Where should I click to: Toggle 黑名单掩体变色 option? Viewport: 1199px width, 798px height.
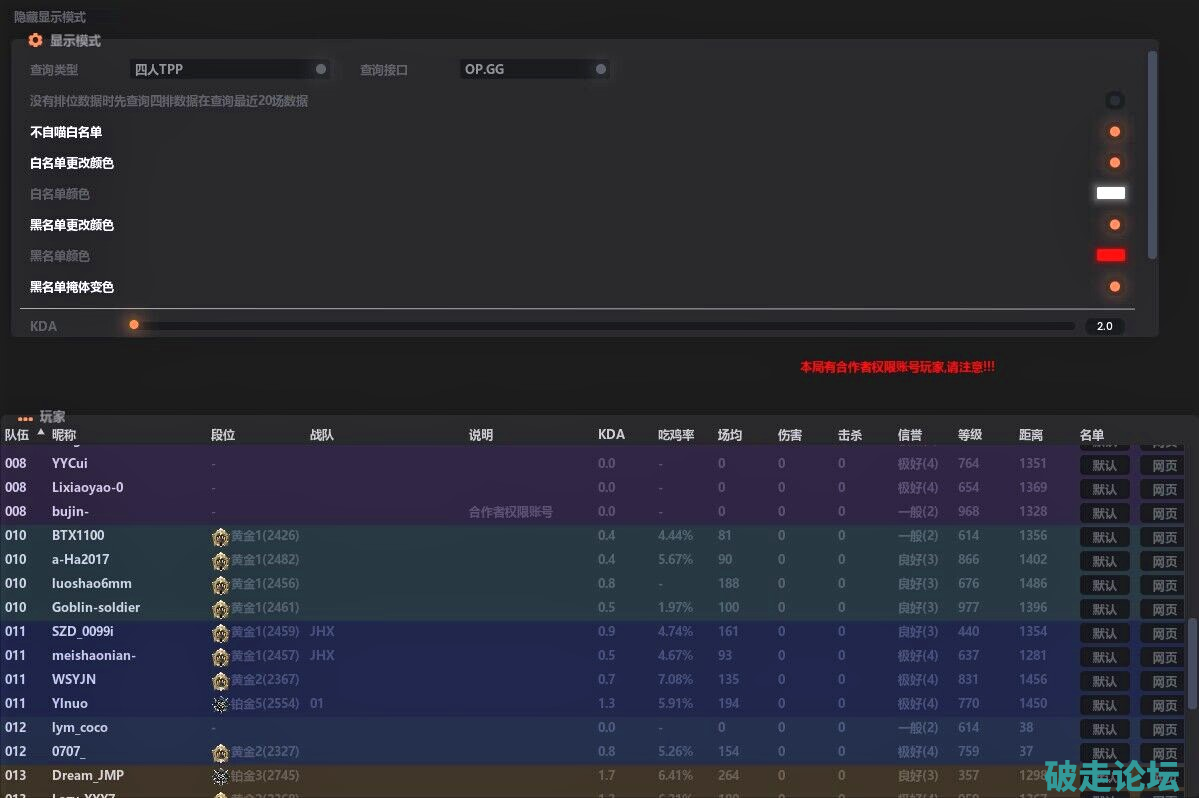click(1114, 287)
